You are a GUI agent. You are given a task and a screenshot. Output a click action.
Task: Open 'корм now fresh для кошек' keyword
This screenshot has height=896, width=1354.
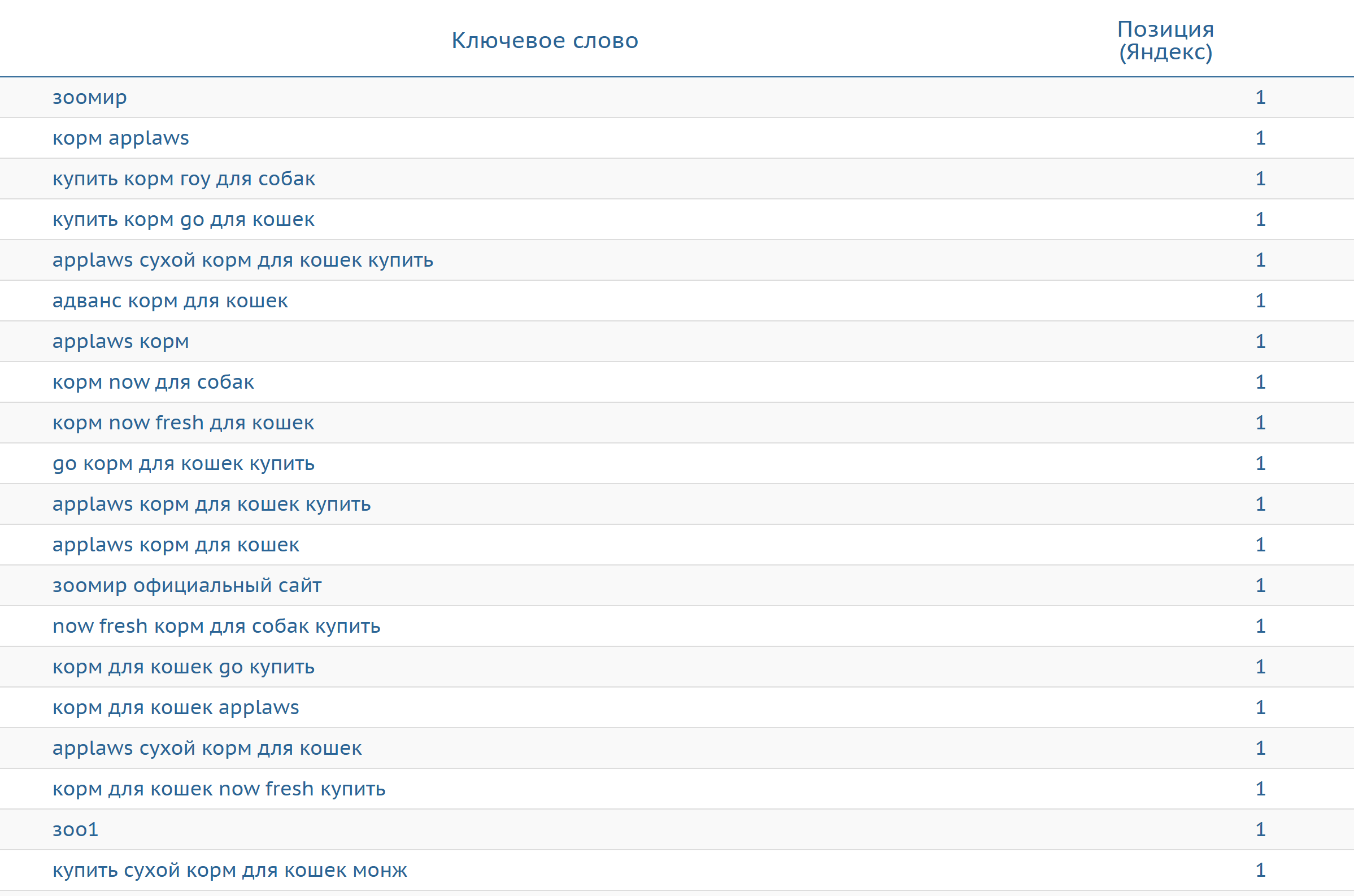(x=184, y=423)
